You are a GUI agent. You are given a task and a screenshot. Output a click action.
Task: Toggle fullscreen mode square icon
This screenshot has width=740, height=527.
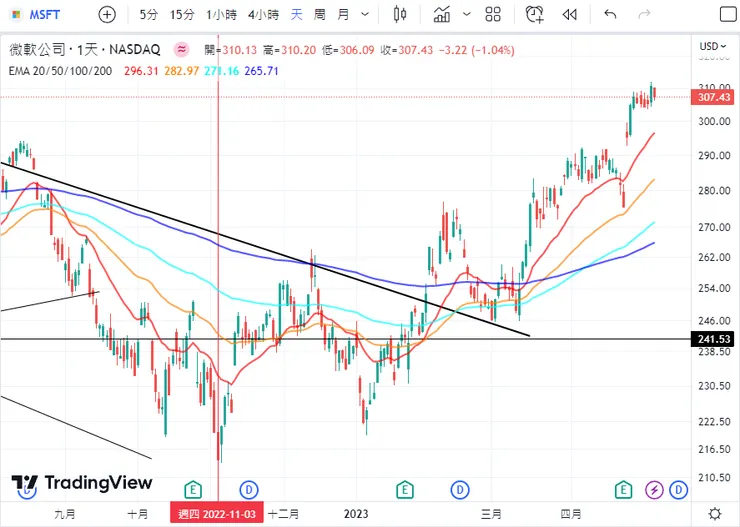coord(728,15)
